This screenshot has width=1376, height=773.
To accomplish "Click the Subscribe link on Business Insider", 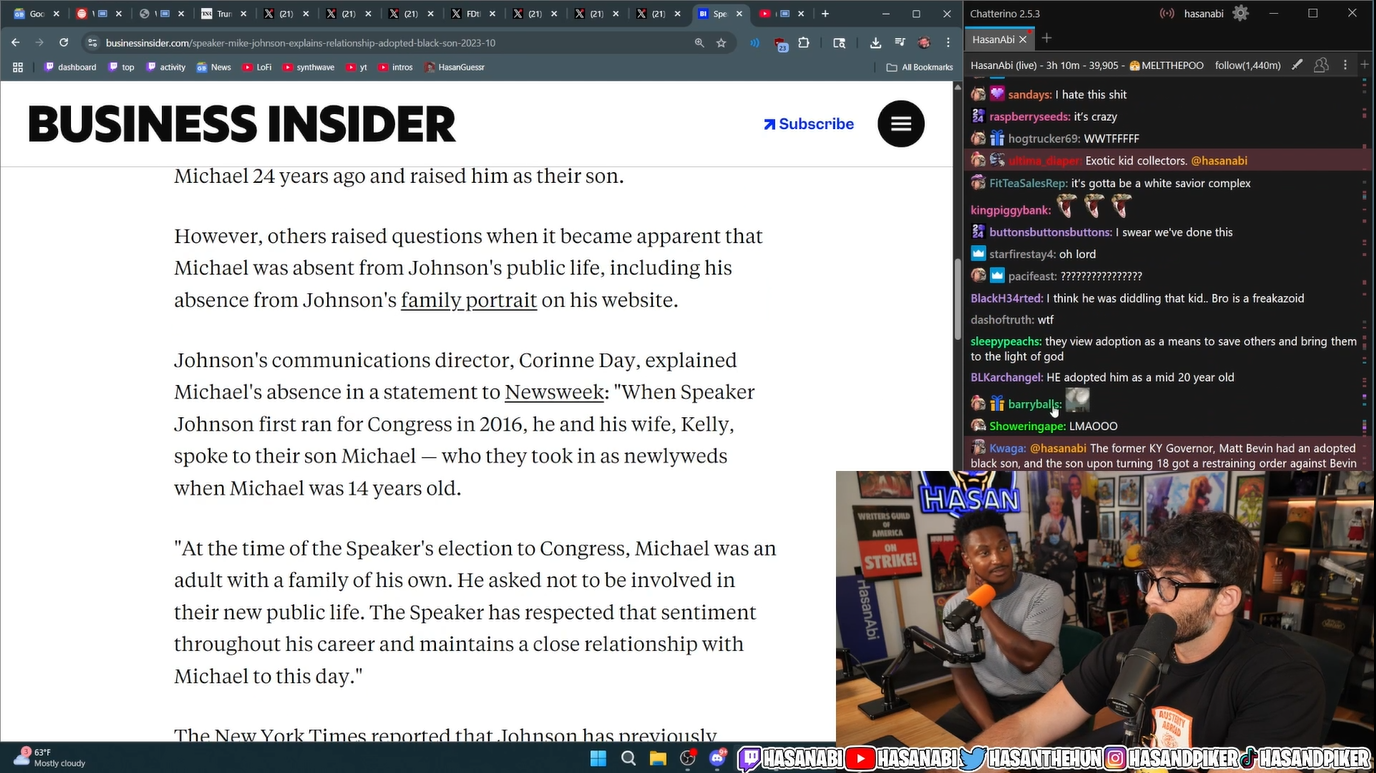I will (809, 124).
